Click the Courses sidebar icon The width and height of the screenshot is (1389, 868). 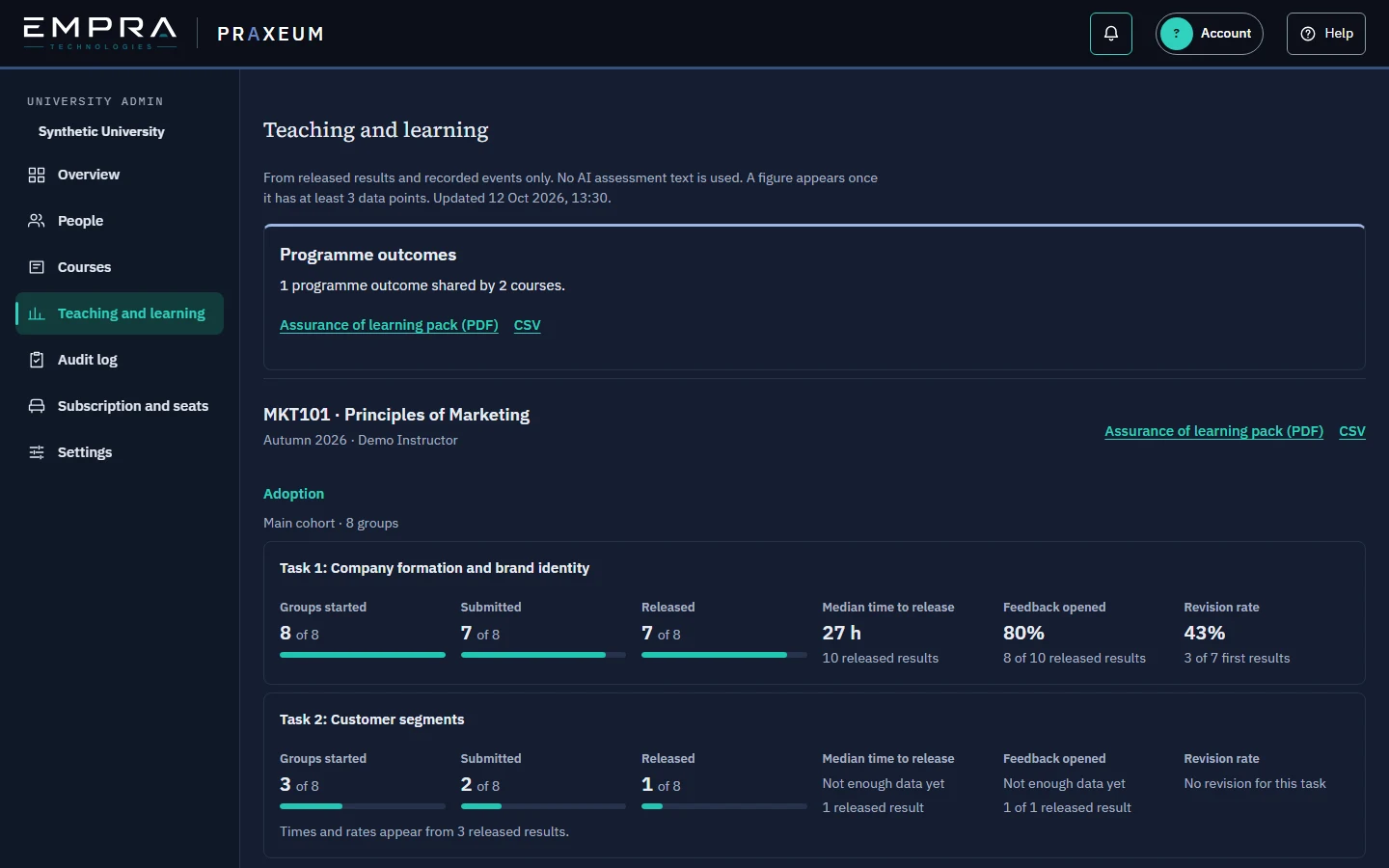tap(37, 267)
